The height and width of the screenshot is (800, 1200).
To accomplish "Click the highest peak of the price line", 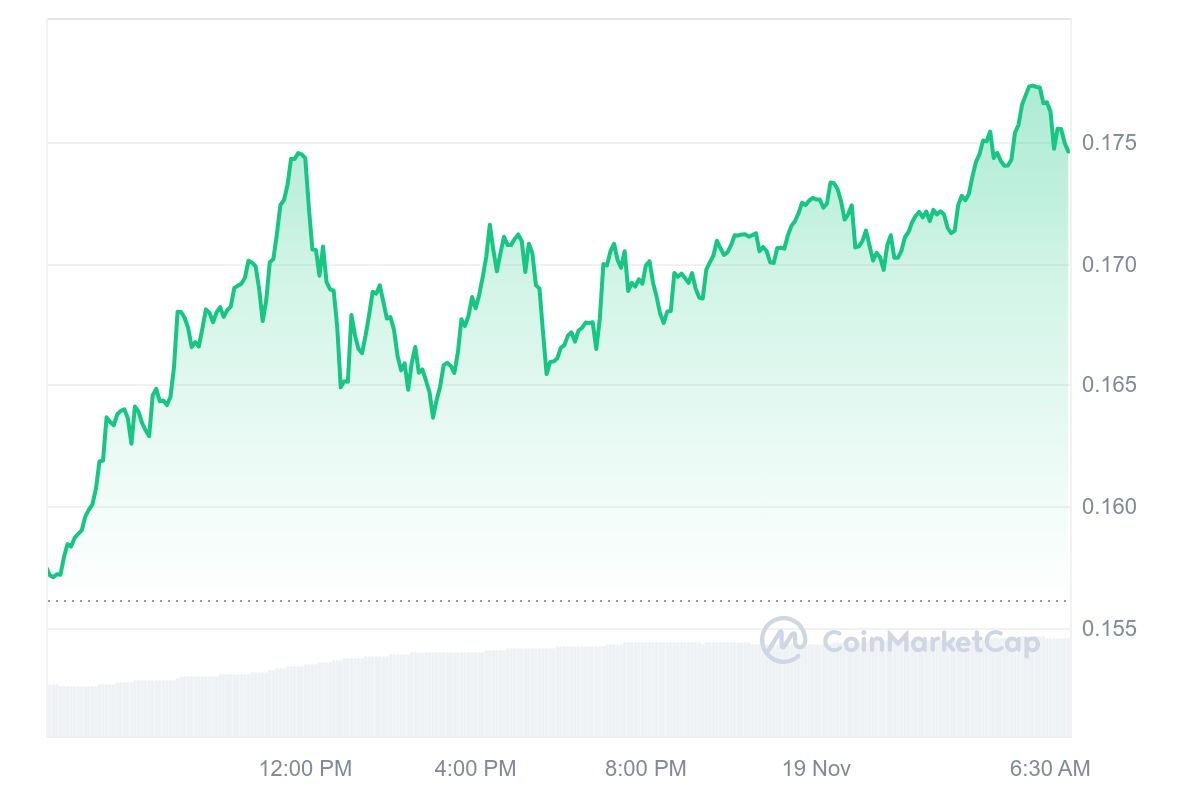I will (1031, 86).
